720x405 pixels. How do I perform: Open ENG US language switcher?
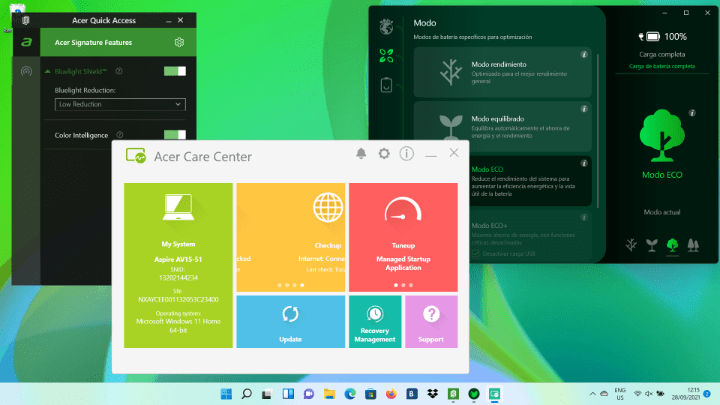(620, 394)
